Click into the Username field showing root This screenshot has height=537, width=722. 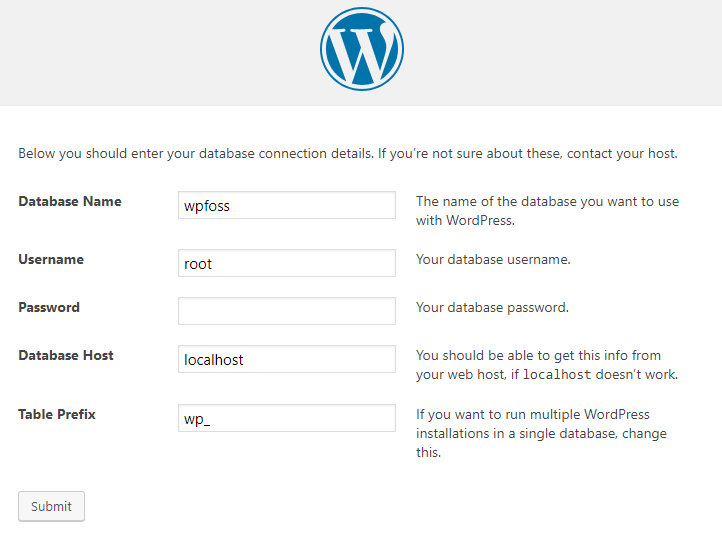(287, 263)
